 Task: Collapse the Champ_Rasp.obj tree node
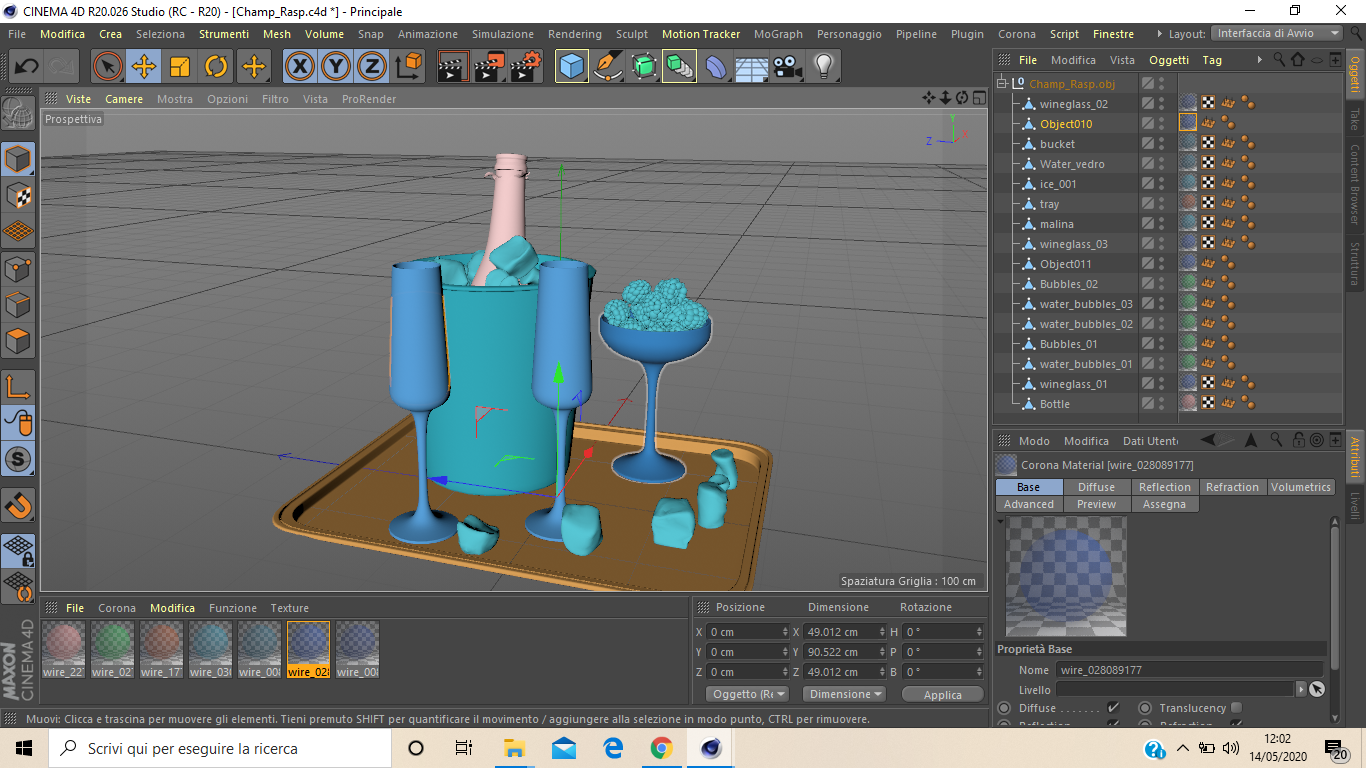(x=1002, y=84)
